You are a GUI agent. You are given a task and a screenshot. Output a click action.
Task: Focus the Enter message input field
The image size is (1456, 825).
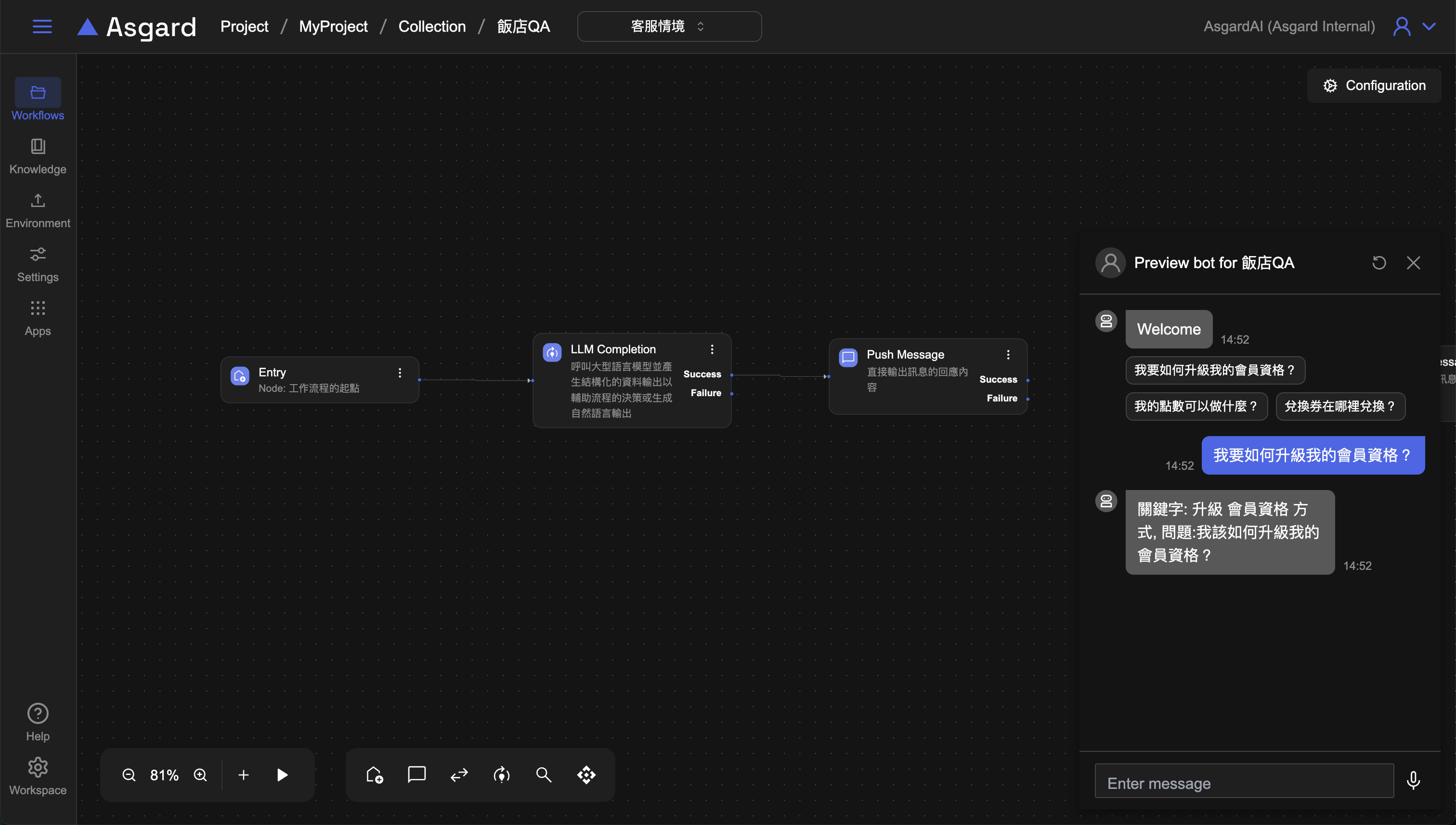coord(1244,783)
